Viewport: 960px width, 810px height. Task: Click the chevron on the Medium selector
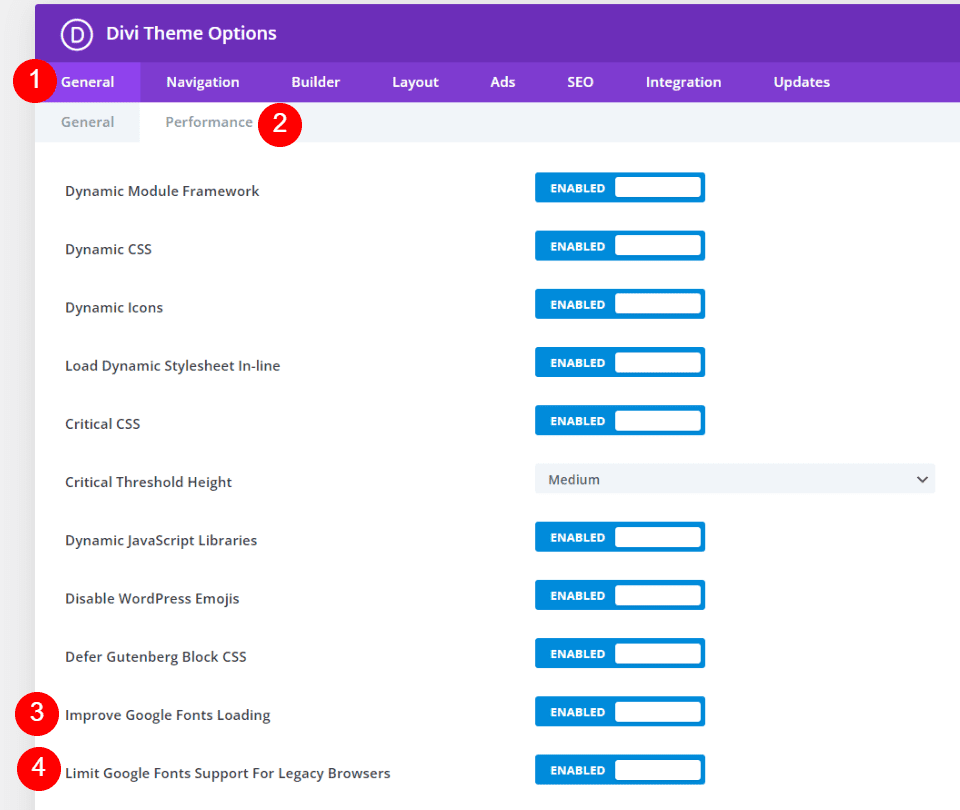922,479
